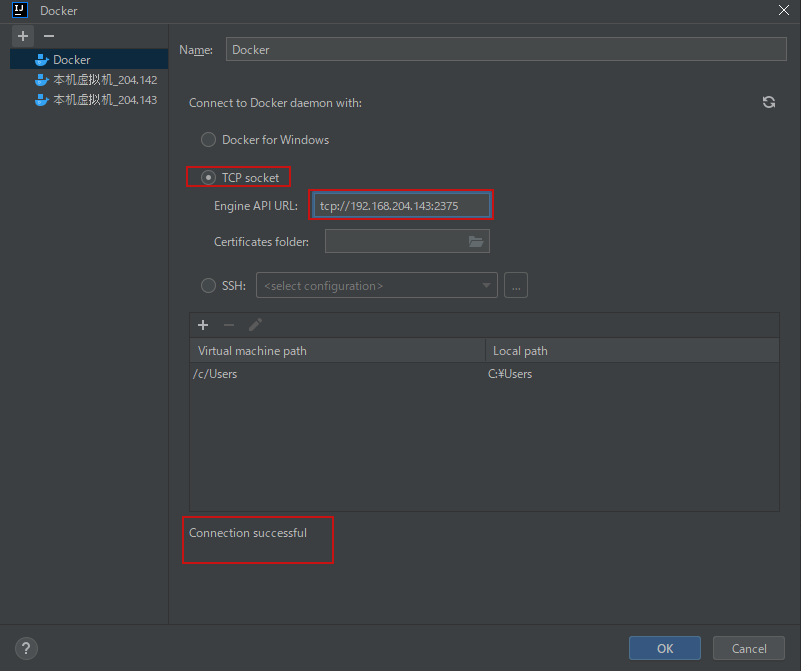Select the /c/Users virtual path cell
Viewport: 801px width, 671px height.
click(337, 374)
